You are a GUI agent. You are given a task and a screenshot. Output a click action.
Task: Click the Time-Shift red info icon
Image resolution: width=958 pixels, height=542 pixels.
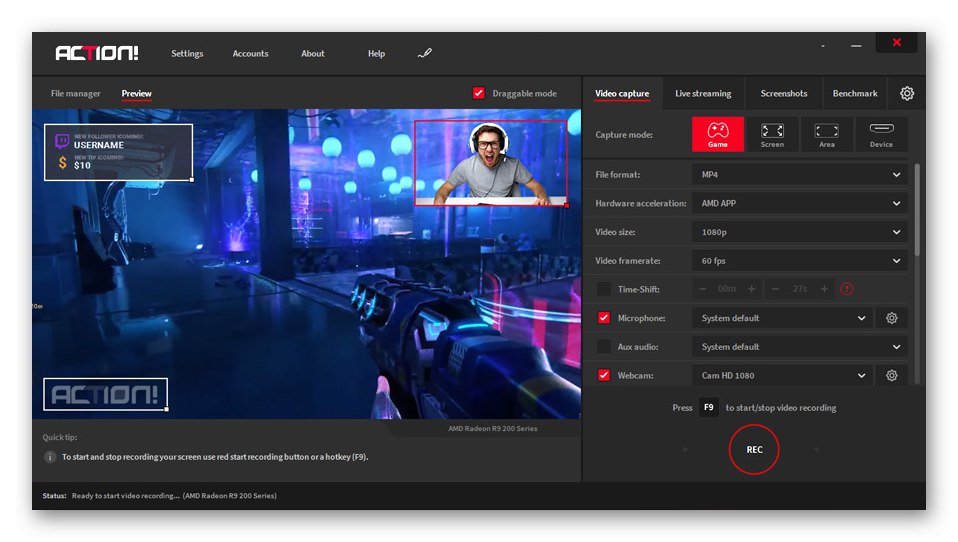(846, 289)
